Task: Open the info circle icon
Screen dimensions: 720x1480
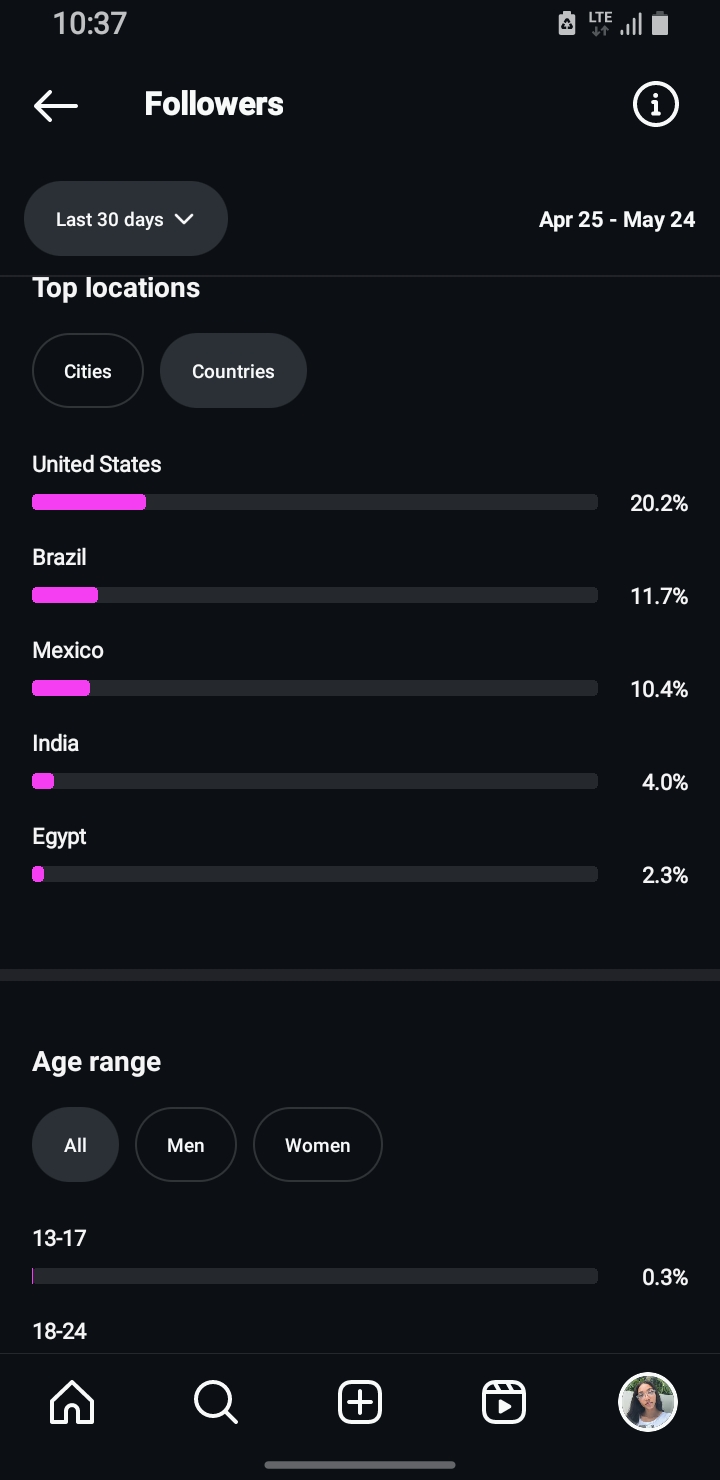Action: (x=656, y=104)
